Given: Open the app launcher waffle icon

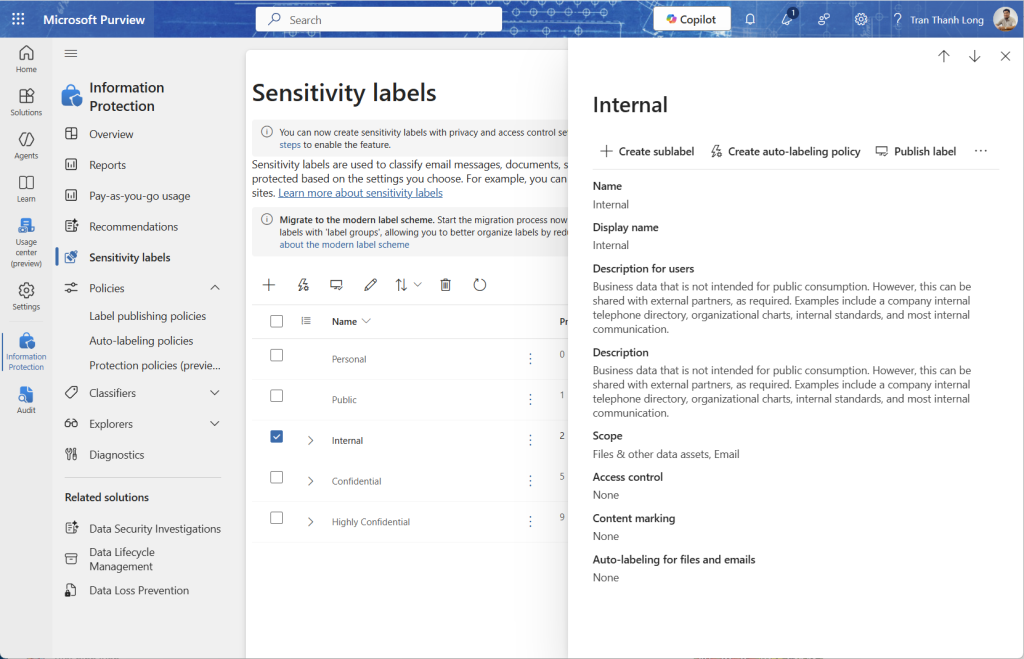Looking at the screenshot, I should point(18,19).
